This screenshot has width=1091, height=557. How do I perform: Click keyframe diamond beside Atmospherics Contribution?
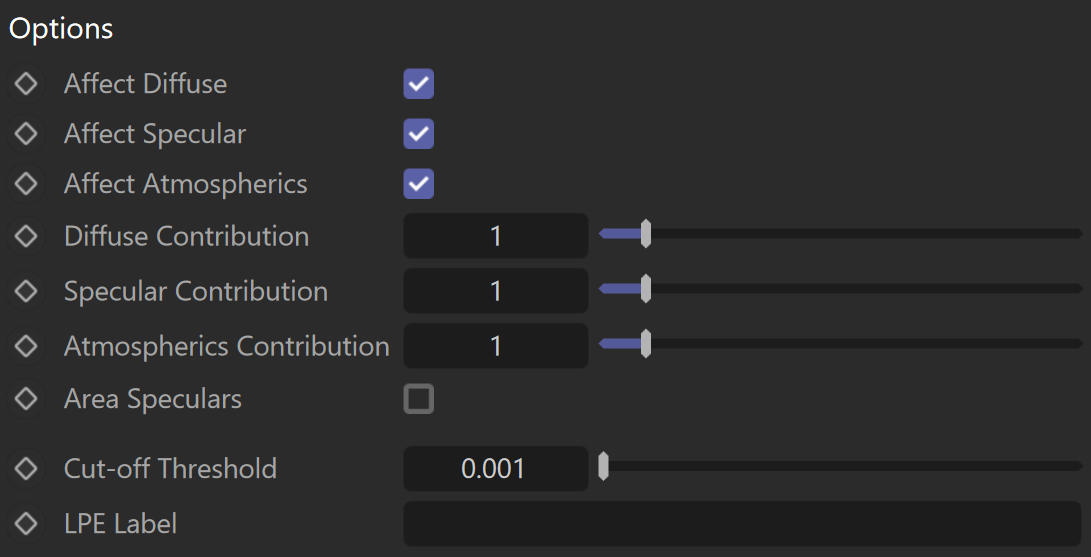[x=26, y=346]
